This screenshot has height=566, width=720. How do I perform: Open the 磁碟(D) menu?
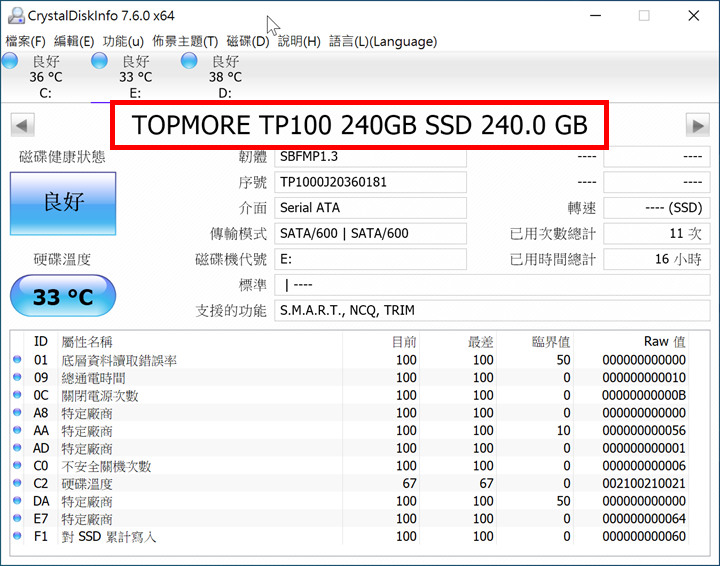[x=248, y=41]
